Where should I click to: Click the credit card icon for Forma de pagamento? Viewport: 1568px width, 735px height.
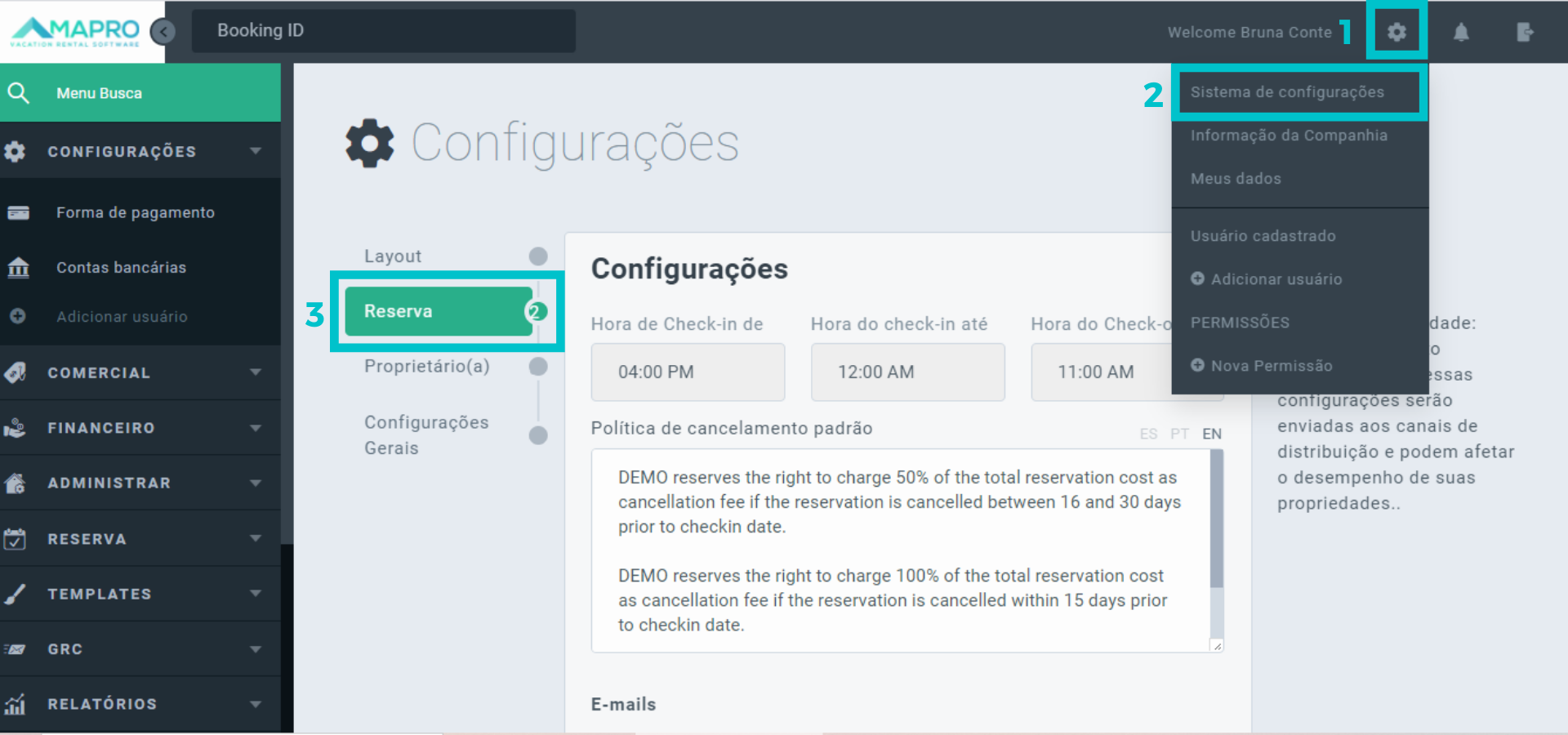point(18,213)
